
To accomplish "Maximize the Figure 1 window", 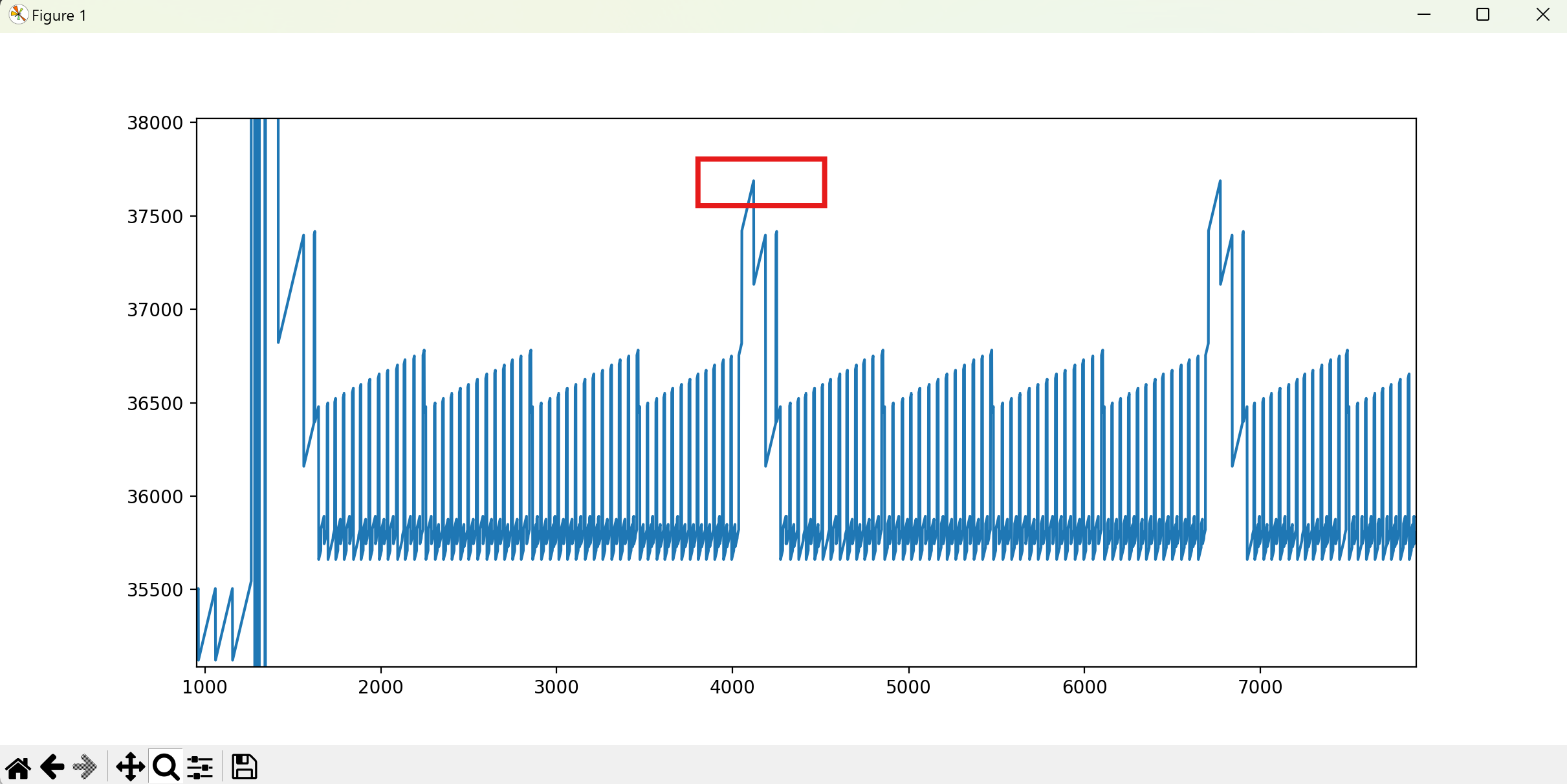I will (x=1483, y=14).
